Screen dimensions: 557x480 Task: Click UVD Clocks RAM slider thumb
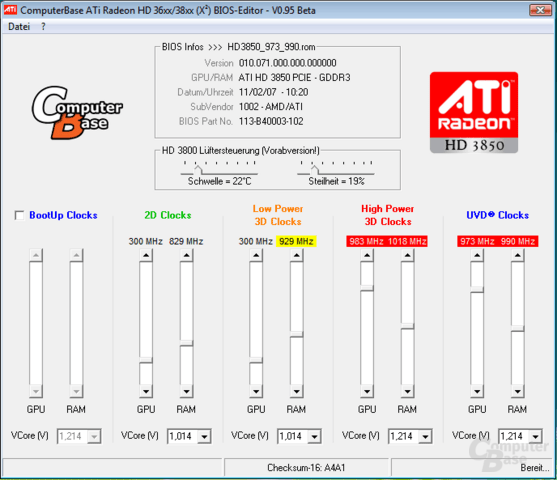(x=518, y=329)
